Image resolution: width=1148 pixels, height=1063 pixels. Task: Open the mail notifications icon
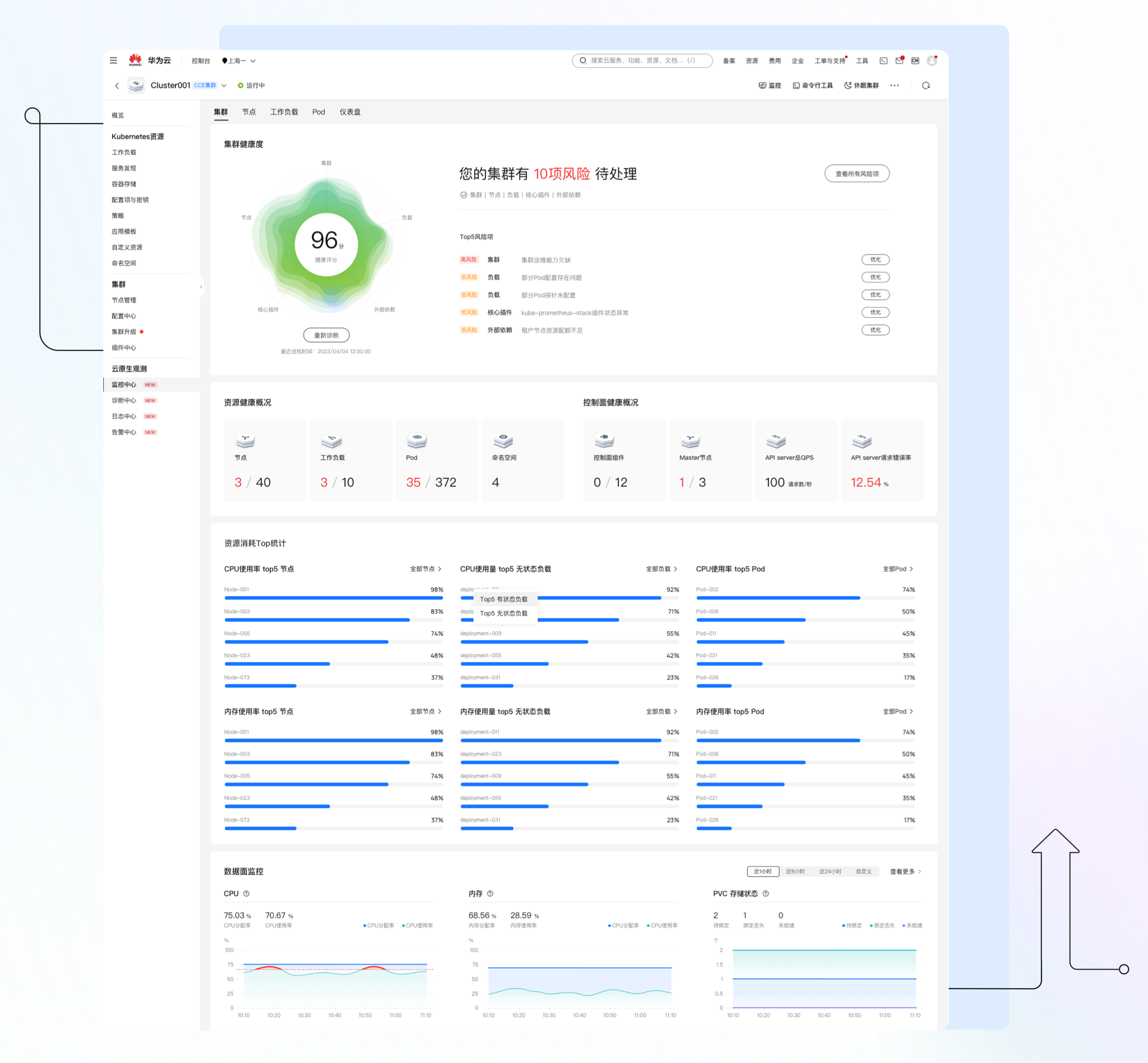(899, 61)
